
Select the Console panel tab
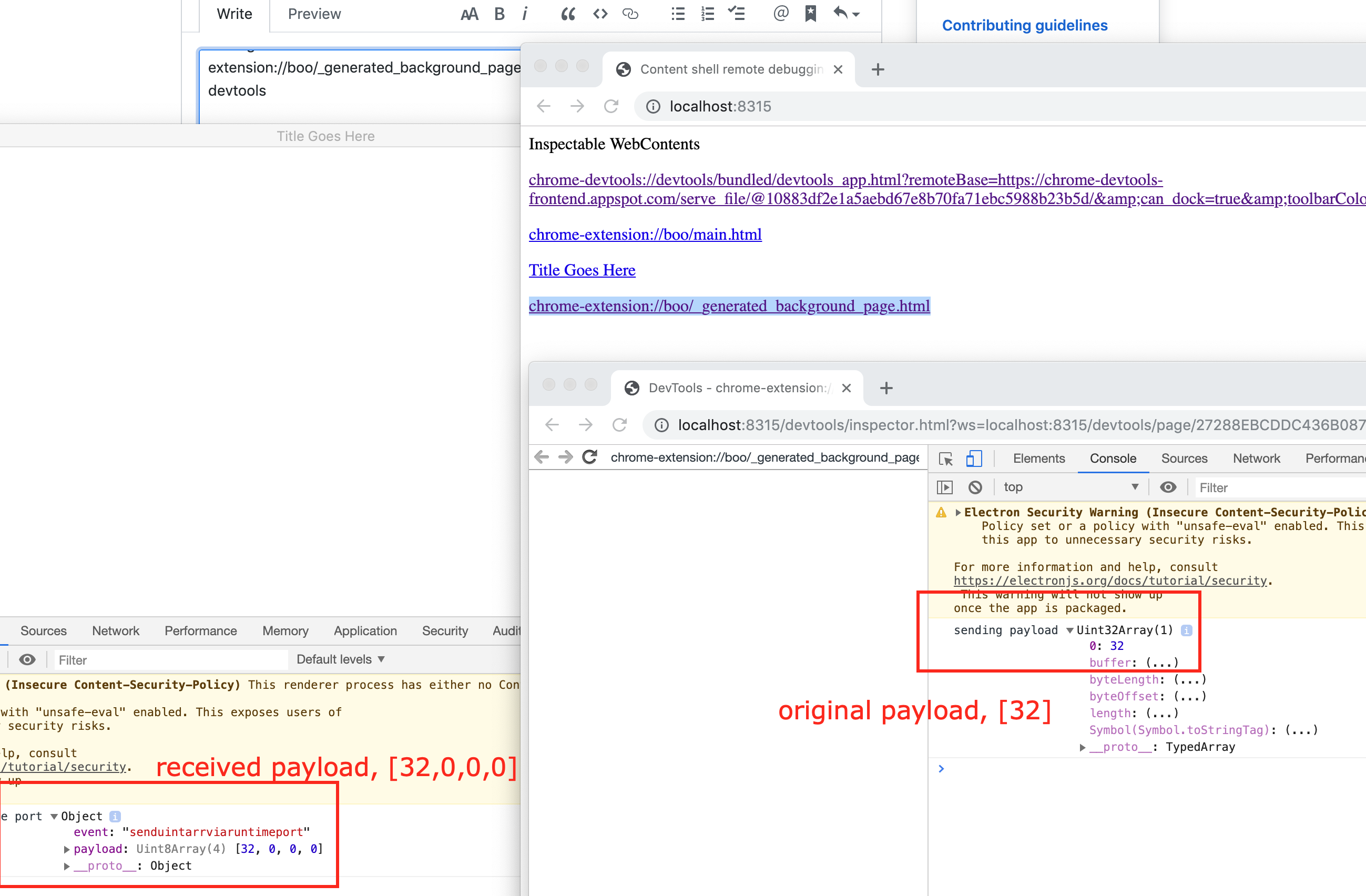coord(1113,458)
